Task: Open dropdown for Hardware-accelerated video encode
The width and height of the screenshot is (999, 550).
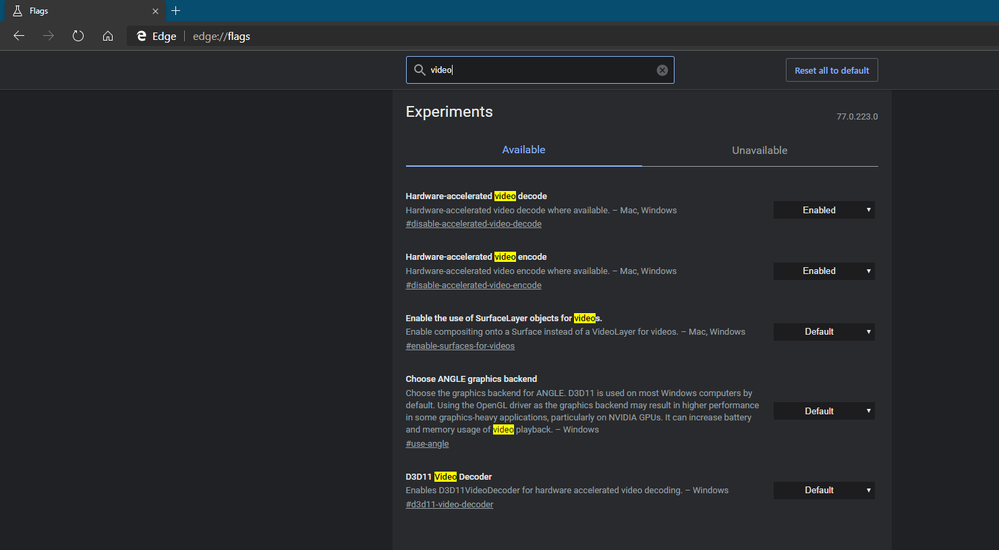Action: click(824, 271)
